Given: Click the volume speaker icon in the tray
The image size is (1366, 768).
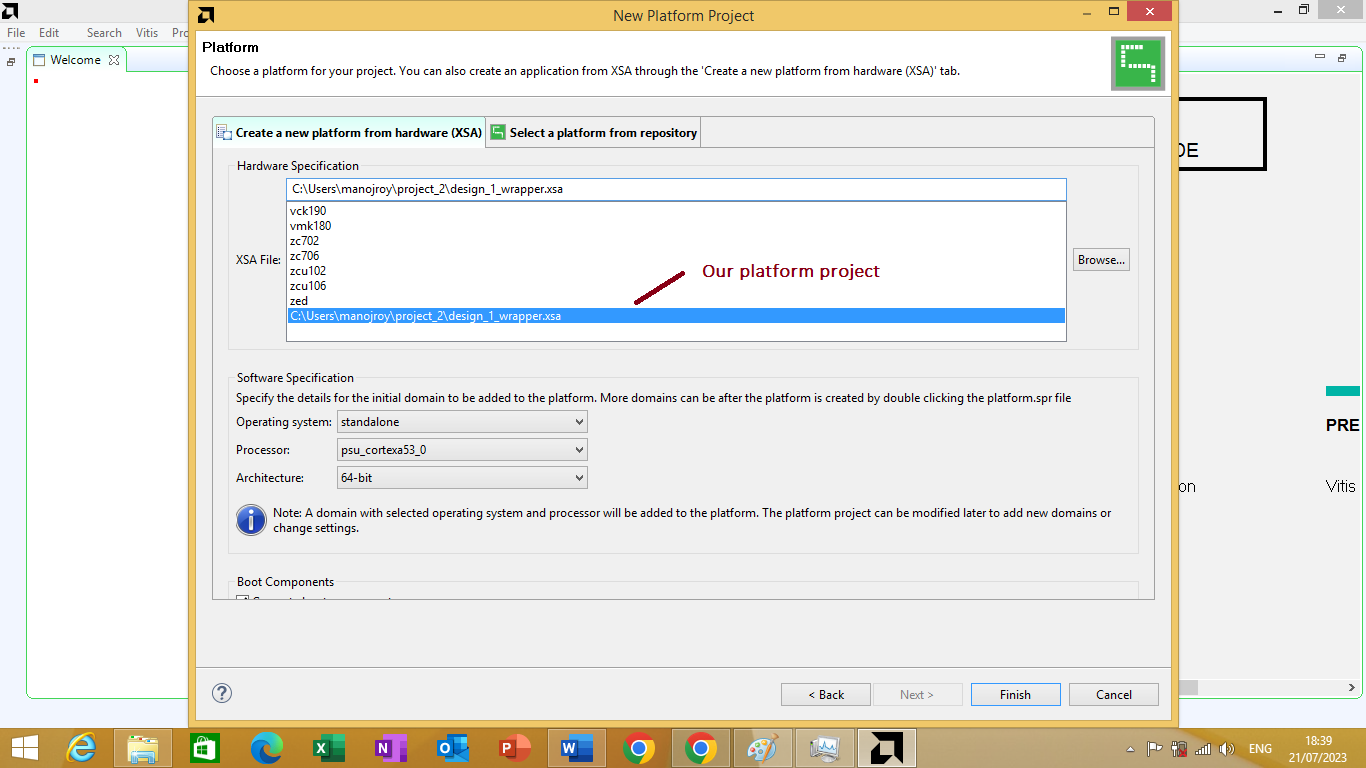Looking at the screenshot, I should (x=1227, y=748).
